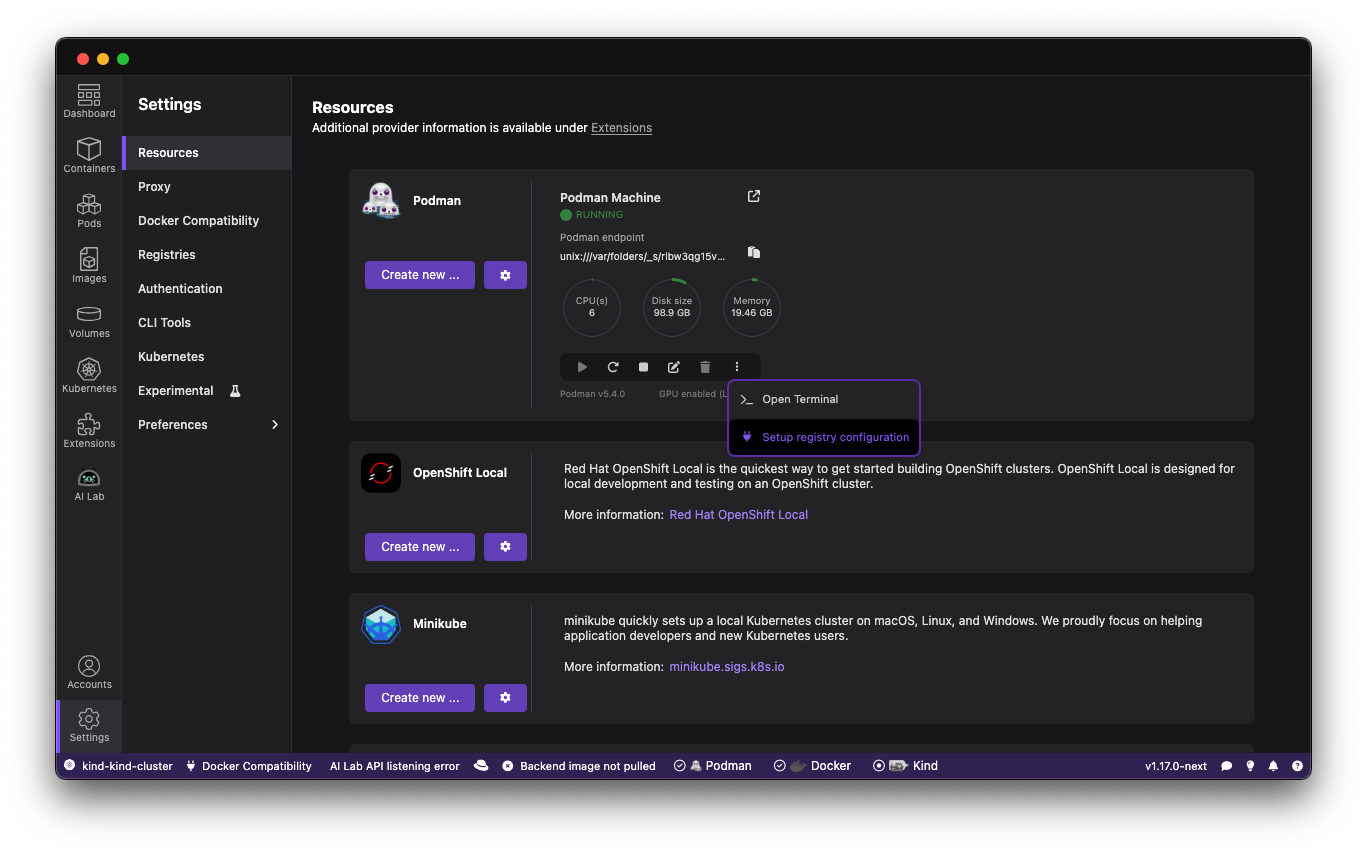The height and width of the screenshot is (853, 1367).
Task: Open the Extensions link in header
Action: click(621, 128)
